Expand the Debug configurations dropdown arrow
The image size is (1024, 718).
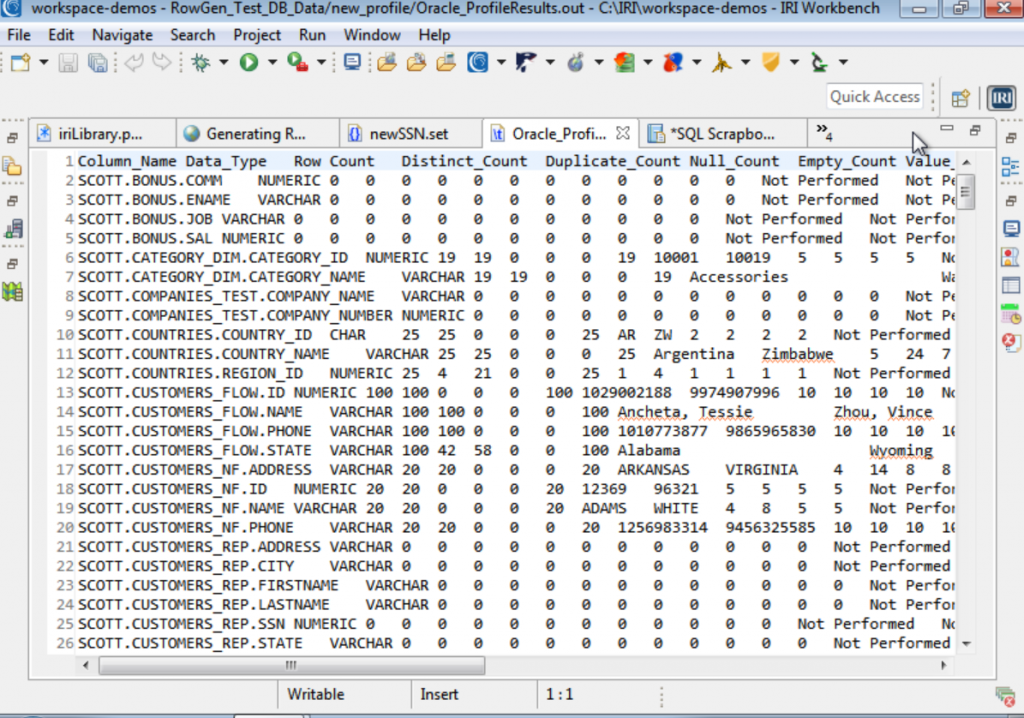tap(223, 62)
